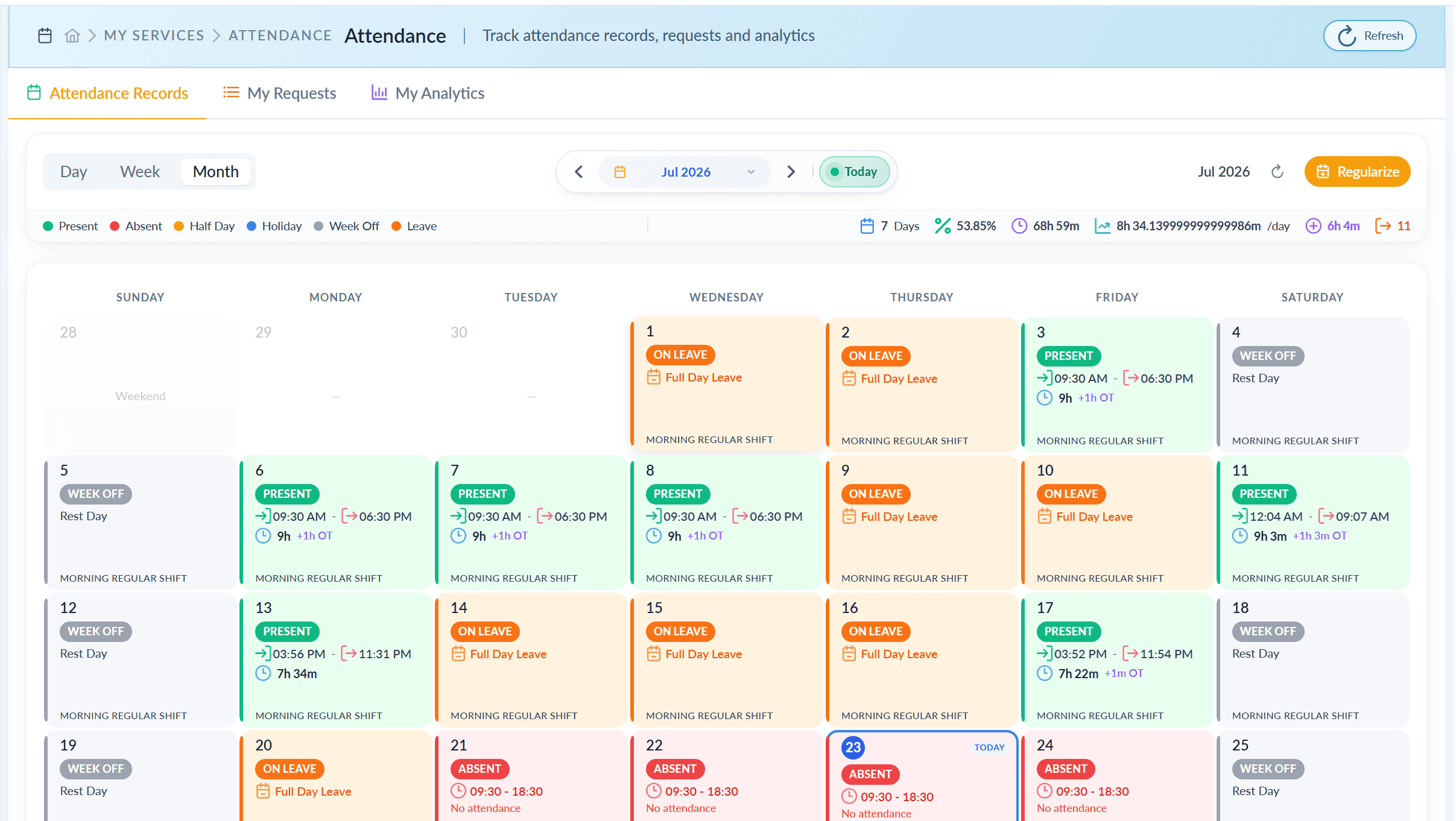Viewport: 1456px width, 821px height.
Task: Go to the next month arrow
Action: (791, 172)
